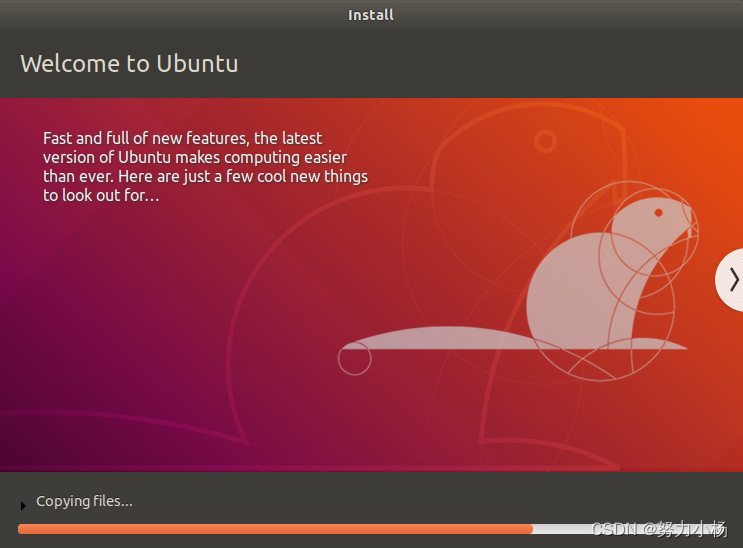Advance to the next slideshow slide arrow

pos(731,280)
